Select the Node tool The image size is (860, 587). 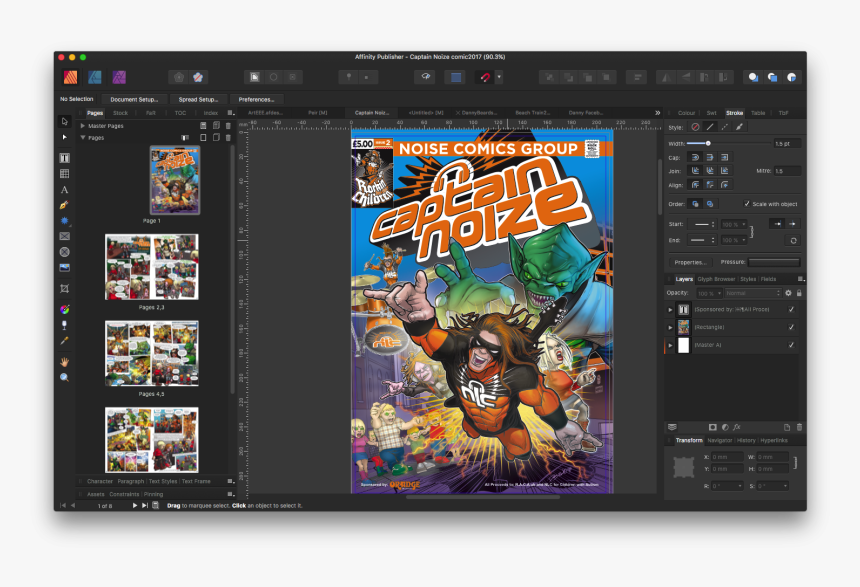64,137
